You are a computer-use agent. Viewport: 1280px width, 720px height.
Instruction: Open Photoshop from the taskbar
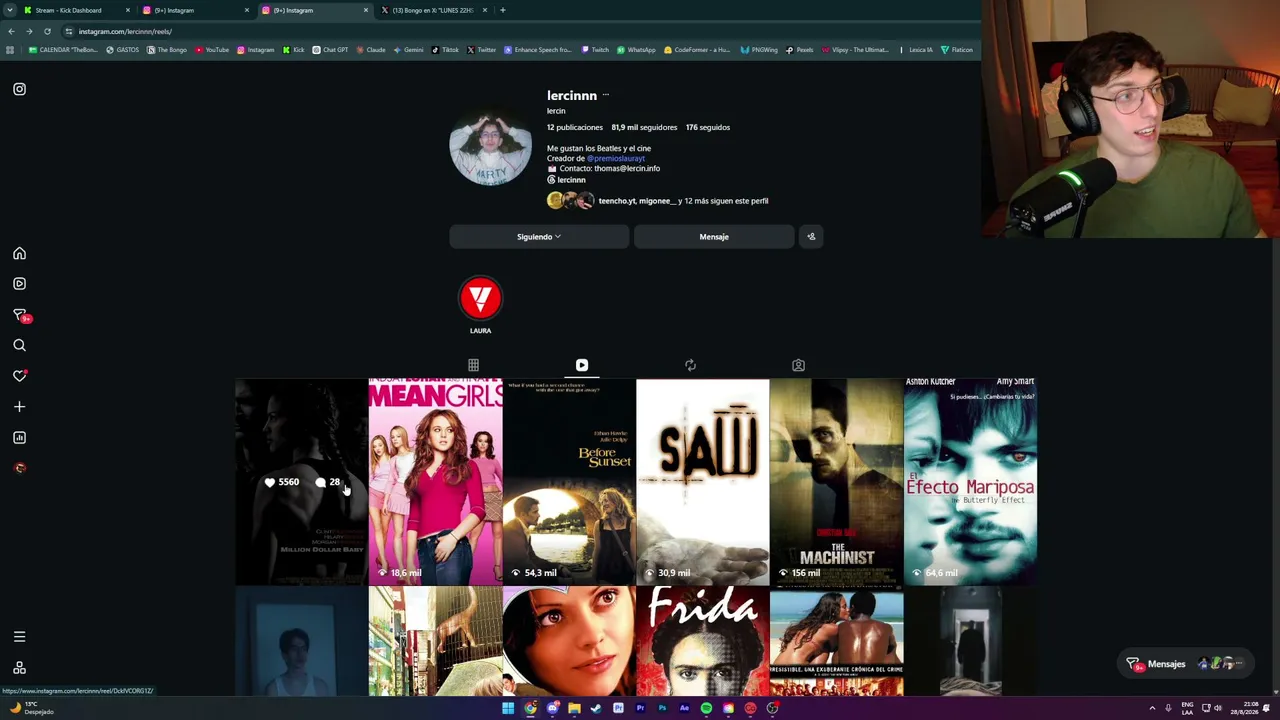662,708
